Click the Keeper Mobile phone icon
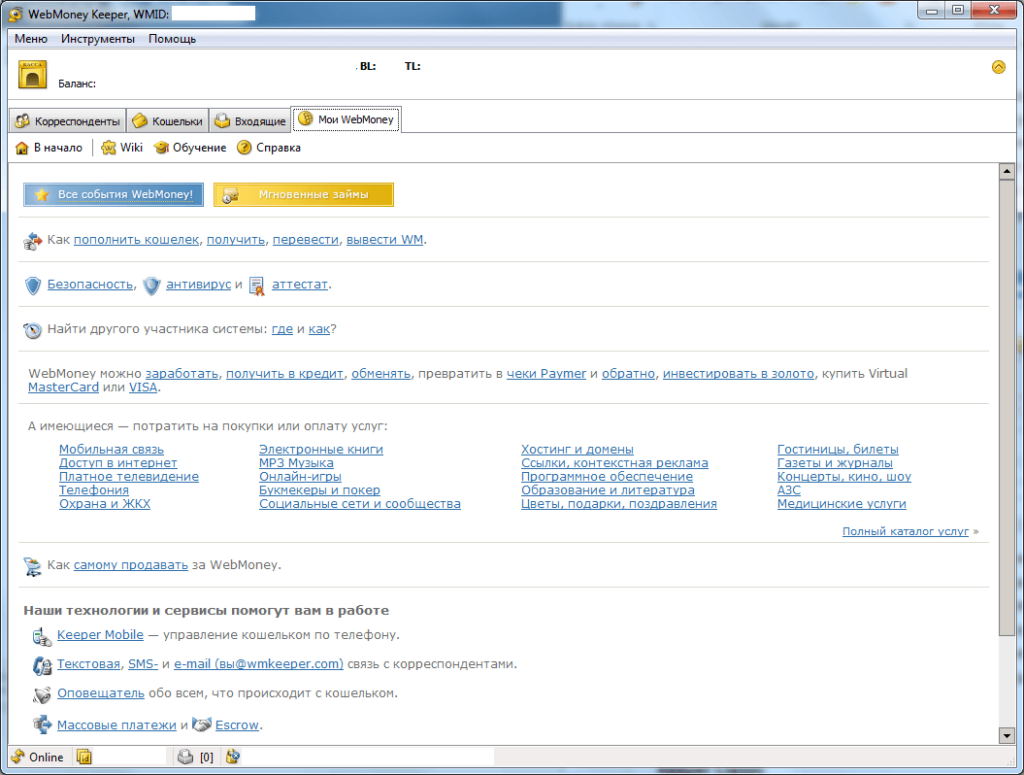The height and width of the screenshot is (775, 1024). [42, 636]
